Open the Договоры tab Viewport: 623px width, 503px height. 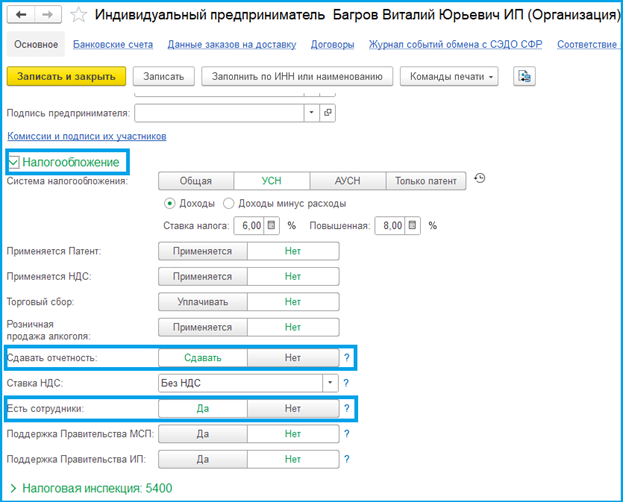332,45
